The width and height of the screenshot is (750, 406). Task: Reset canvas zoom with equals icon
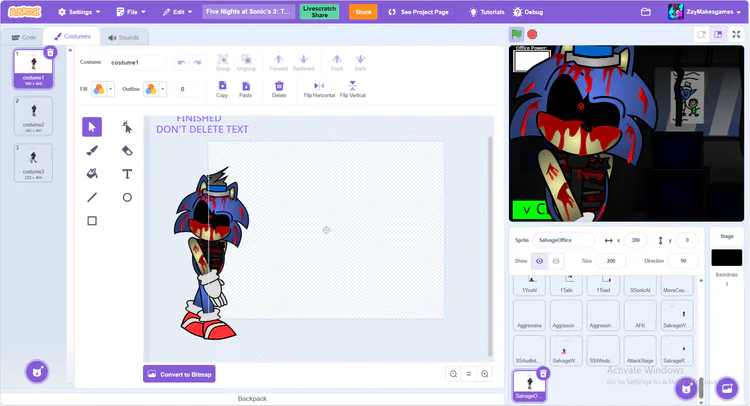(469, 374)
